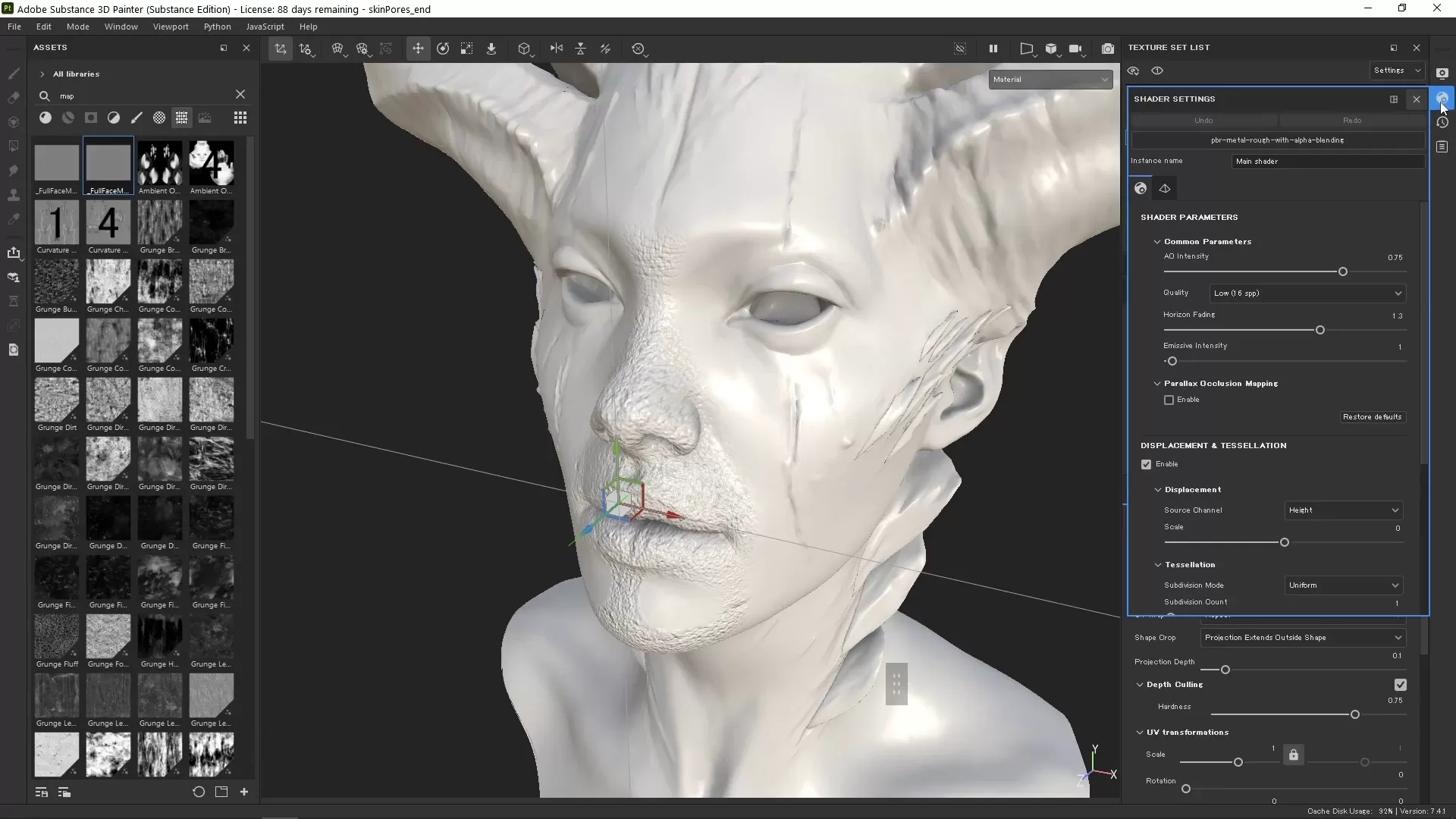Select the Projection tool
The width and height of the screenshot is (1456, 819).
coord(14,121)
